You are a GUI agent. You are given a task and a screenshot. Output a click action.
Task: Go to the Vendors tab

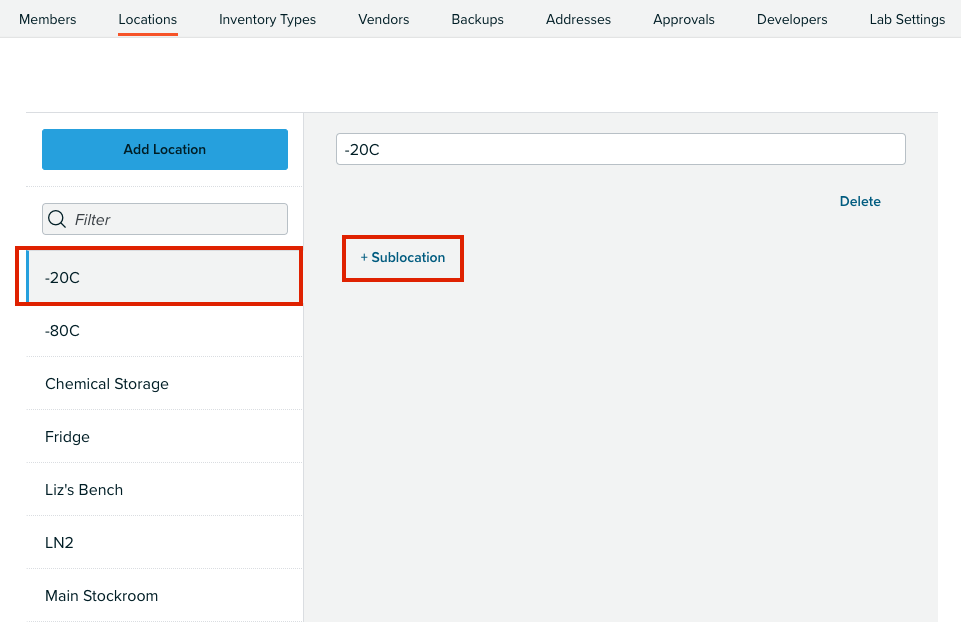pos(384,20)
